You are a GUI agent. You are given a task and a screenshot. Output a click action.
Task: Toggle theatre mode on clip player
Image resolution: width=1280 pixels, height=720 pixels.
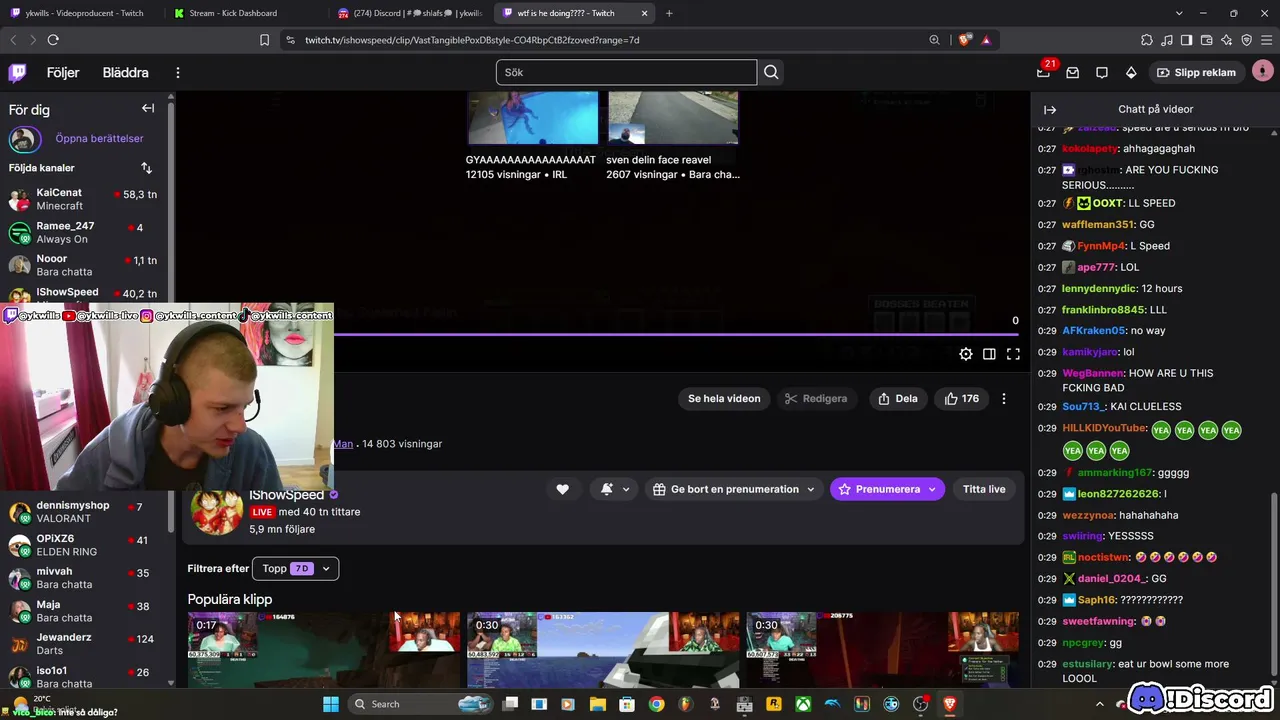pyautogui.click(x=989, y=354)
